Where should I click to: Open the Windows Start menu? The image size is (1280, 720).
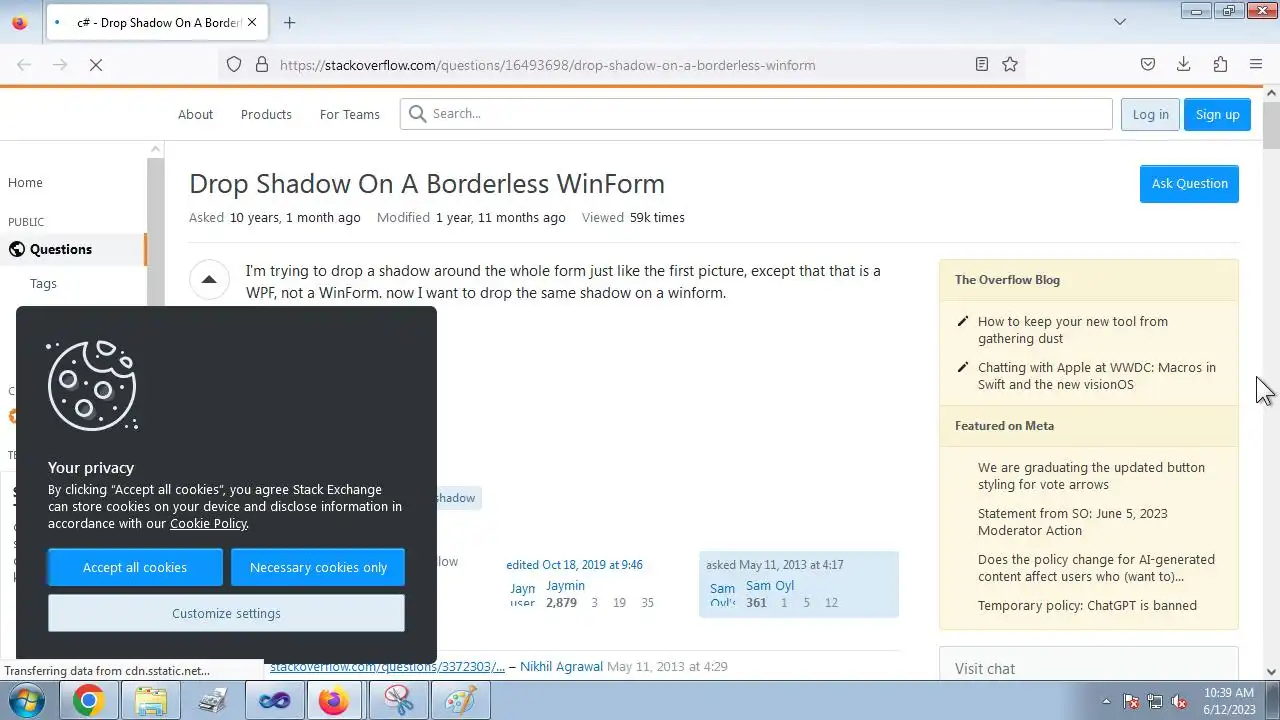pos(26,701)
